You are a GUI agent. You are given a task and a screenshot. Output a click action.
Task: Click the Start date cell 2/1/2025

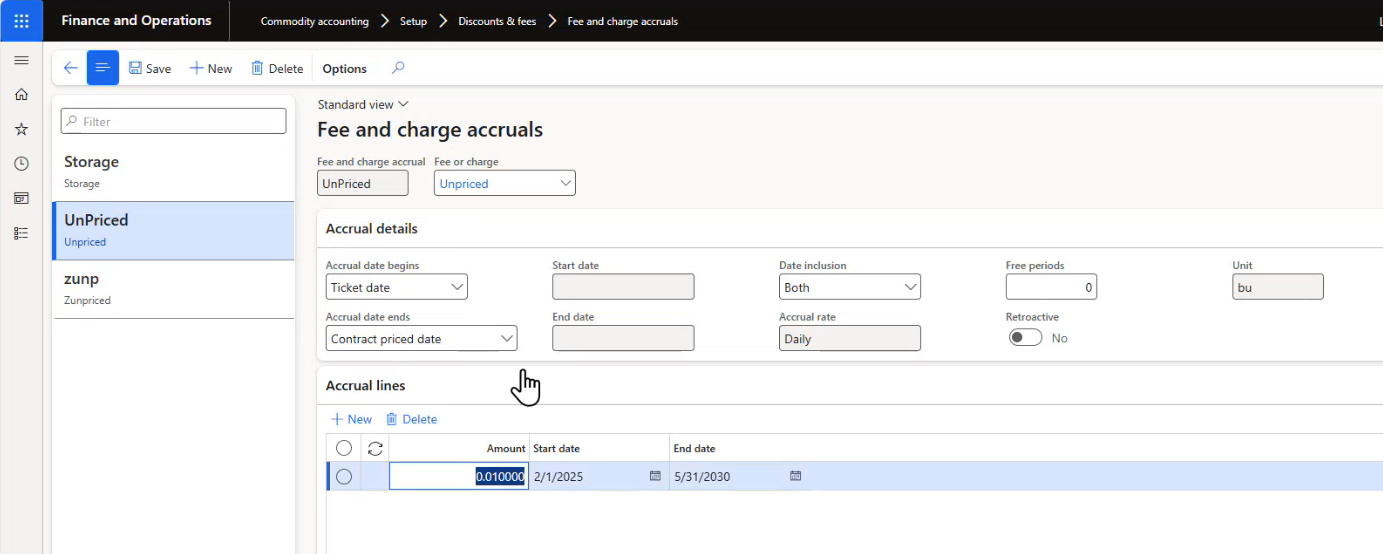pyautogui.click(x=589, y=477)
